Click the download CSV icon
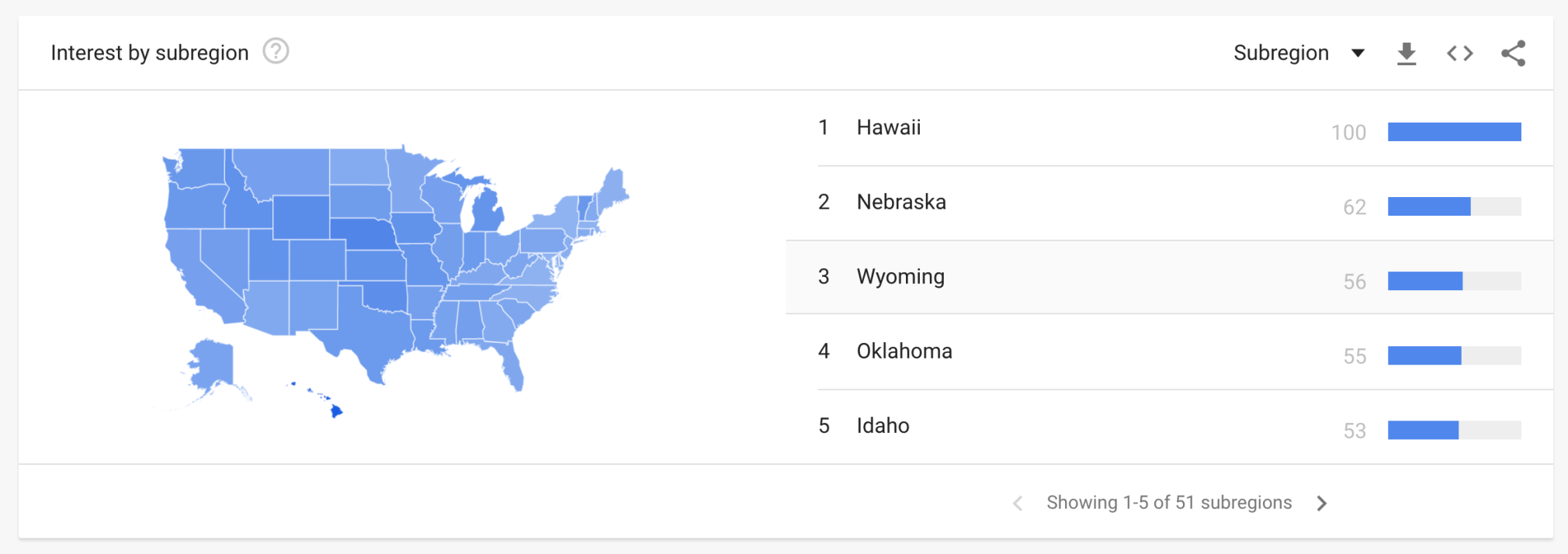The width and height of the screenshot is (1568, 554). coord(1408,52)
